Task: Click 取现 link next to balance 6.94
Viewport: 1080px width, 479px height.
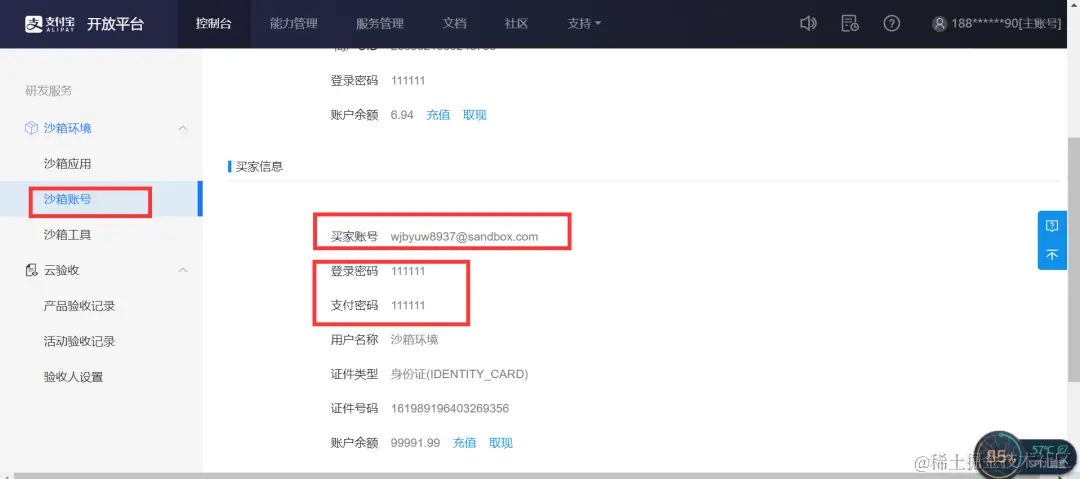Action: coord(475,115)
